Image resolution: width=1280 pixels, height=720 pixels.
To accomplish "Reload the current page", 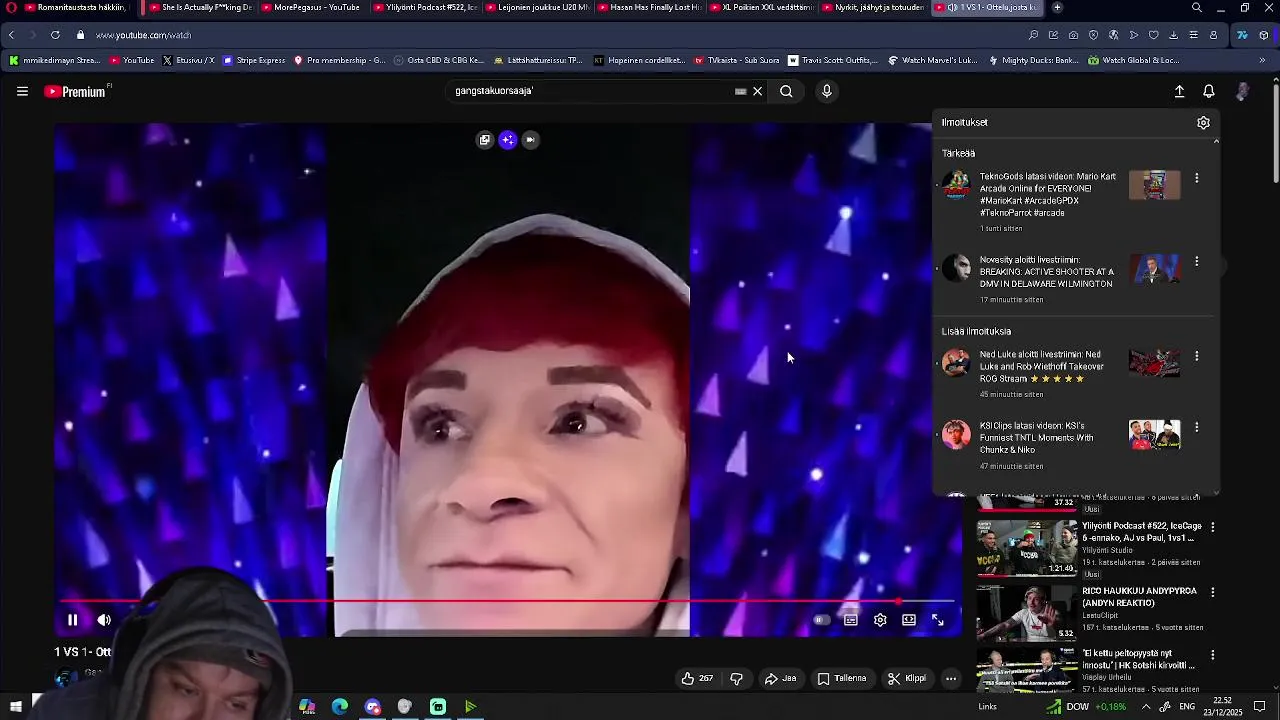I will 55,35.
